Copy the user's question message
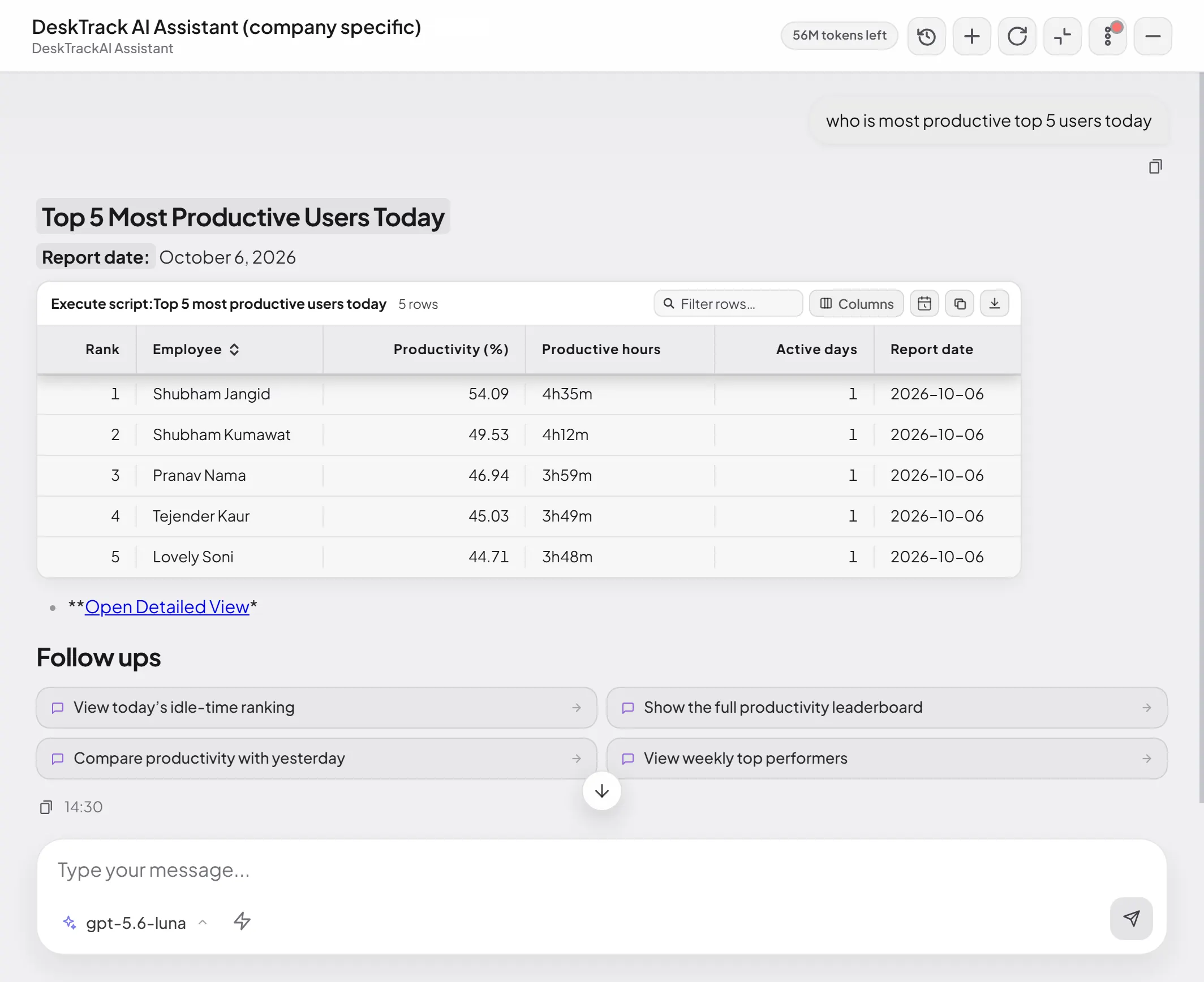The height and width of the screenshot is (982, 1204). pos(1155,166)
